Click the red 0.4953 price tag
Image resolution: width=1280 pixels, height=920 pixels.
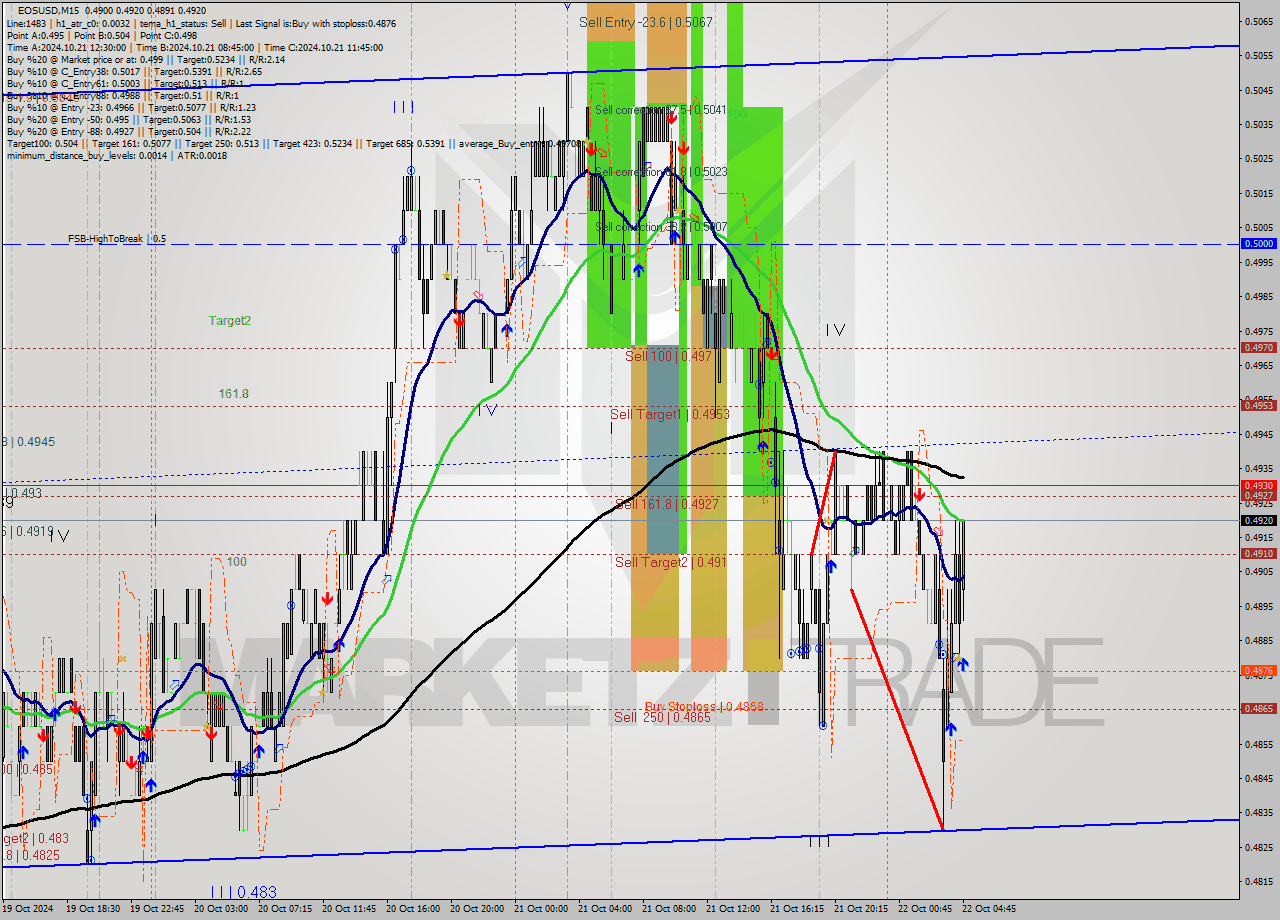[x=1257, y=405]
